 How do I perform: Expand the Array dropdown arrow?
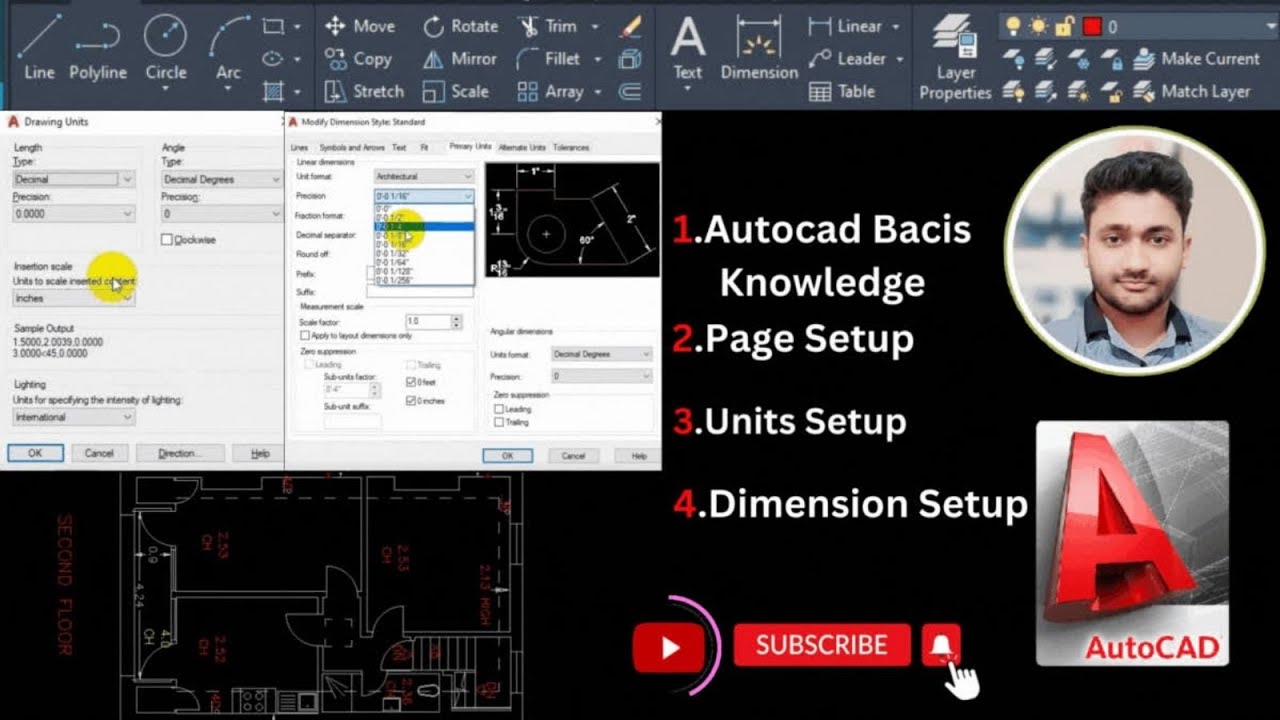598,92
